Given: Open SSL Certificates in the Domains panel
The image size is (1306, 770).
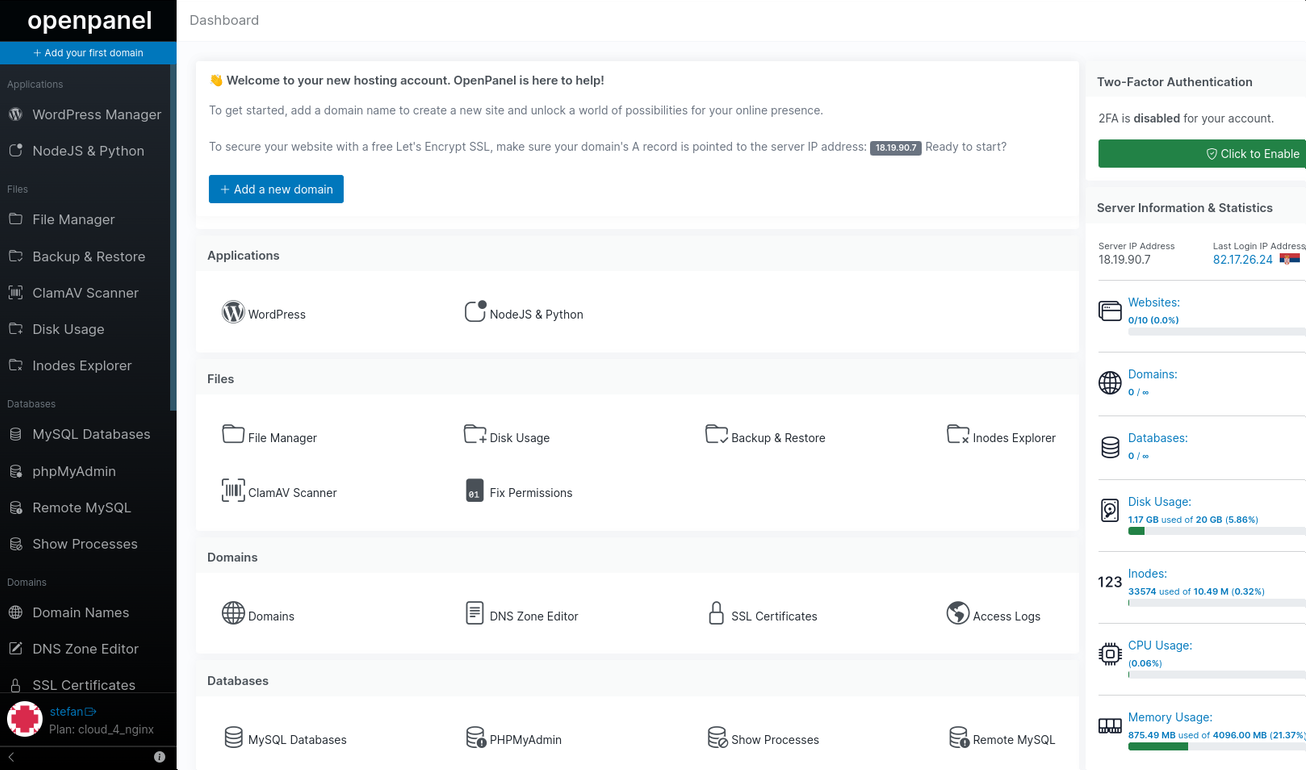Looking at the screenshot, I should click(x=762, y=615).
